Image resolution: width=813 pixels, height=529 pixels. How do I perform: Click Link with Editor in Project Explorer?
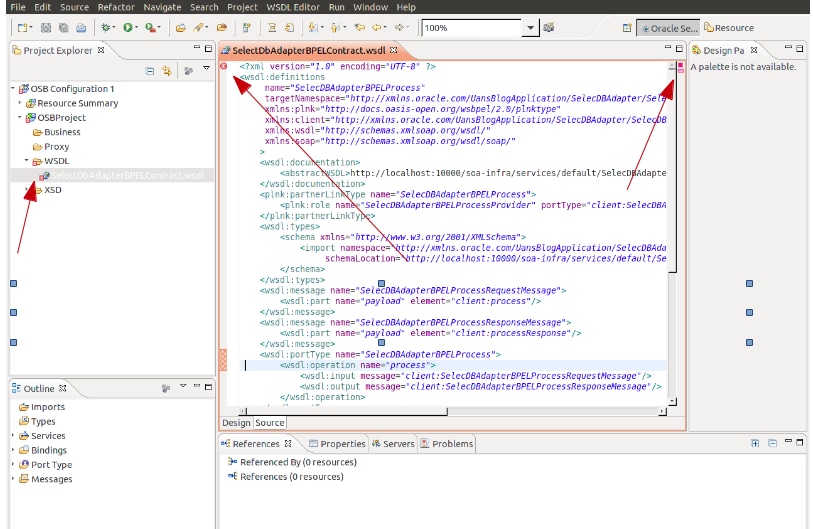[x=166, y=71]
